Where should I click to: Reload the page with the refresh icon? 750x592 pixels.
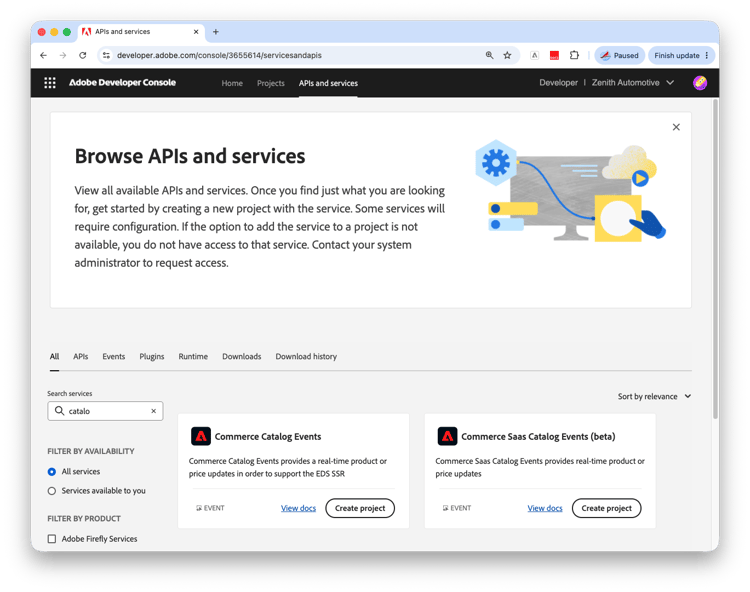tap(83, 55)
